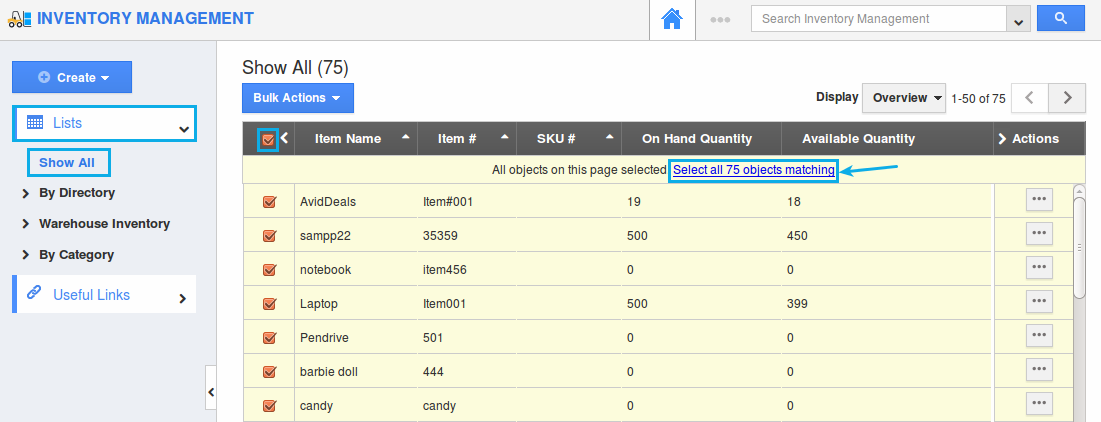Viewport: 1101px width, 422px height.
Task: Uncheck the candy row checkbox
Action: [x=268, y=406]
